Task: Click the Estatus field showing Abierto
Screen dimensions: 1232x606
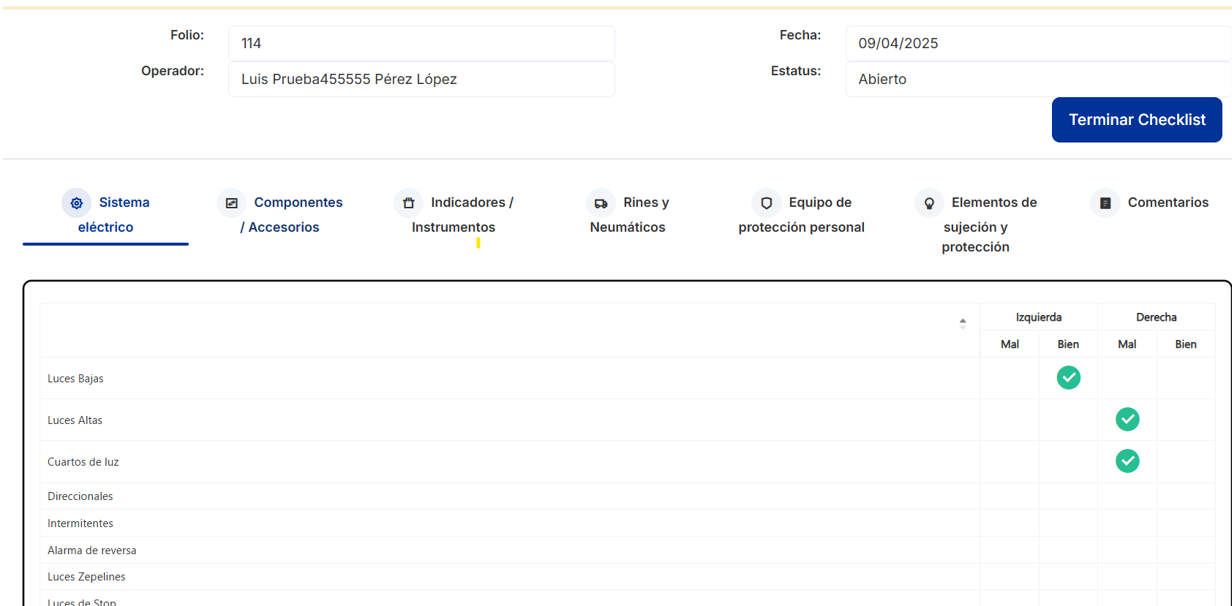Action: pos(1038,79)
